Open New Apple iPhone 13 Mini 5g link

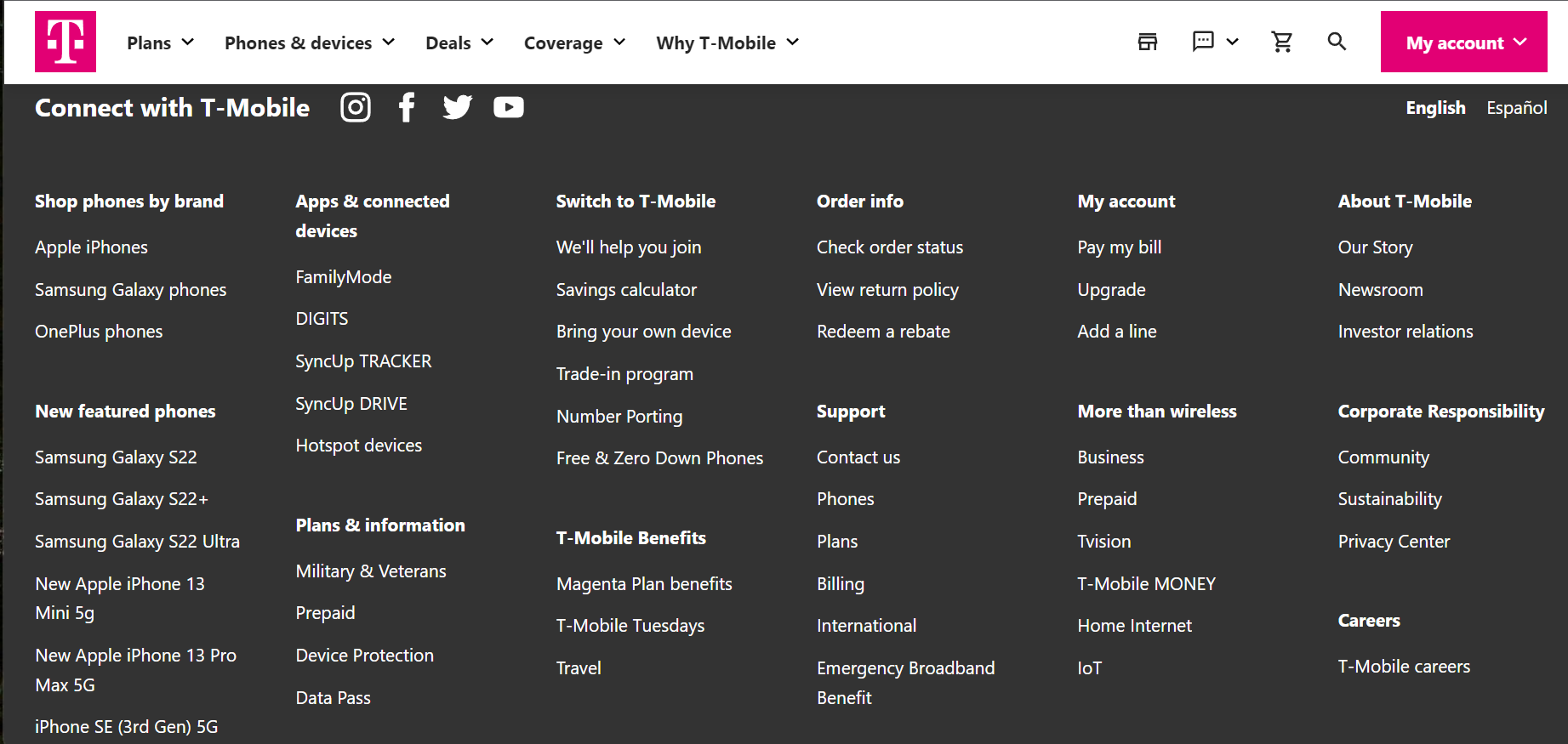pyautogui.click(x=120, y=599)
